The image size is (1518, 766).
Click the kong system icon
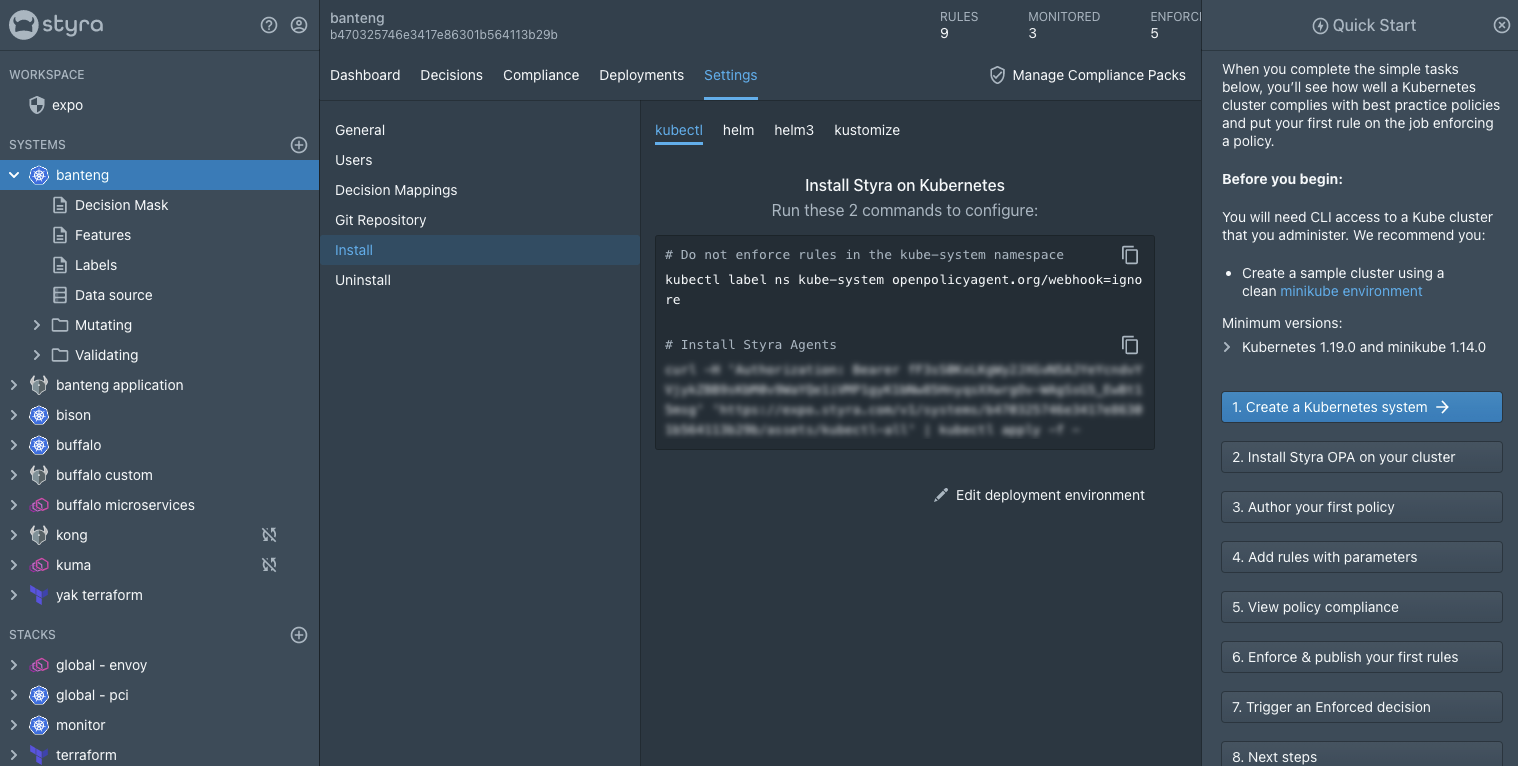coord(39,535)
